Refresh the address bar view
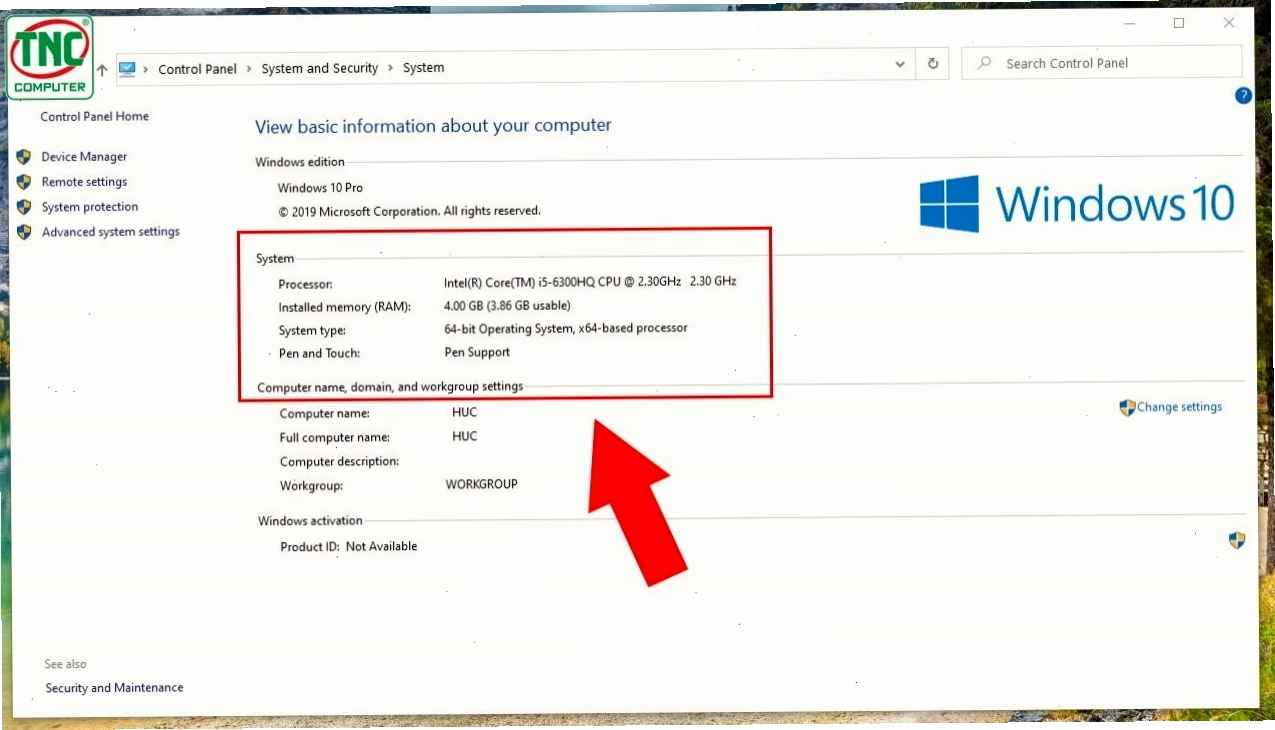 (933, 64)
